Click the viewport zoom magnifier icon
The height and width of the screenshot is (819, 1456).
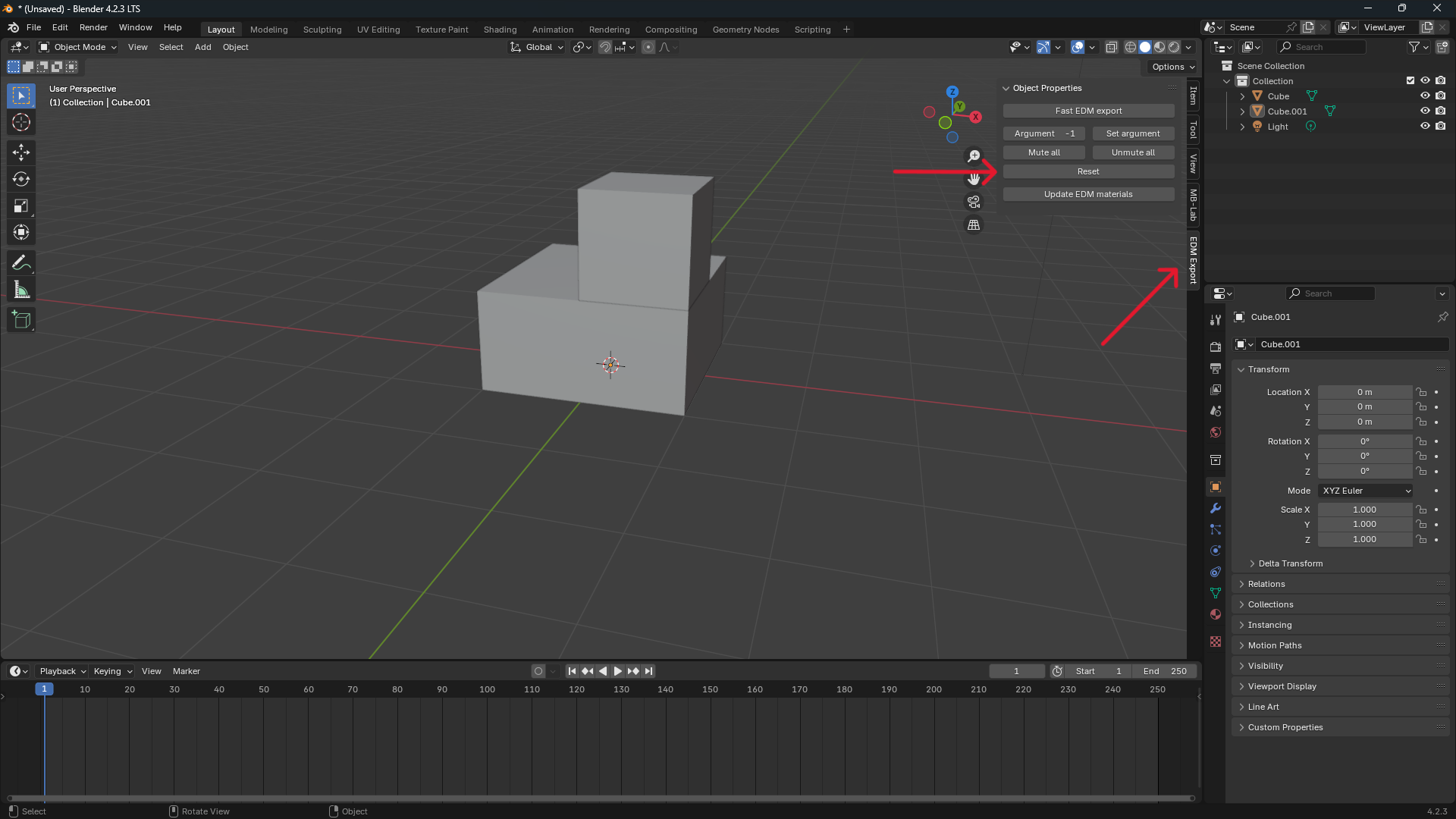click(974, 156)
